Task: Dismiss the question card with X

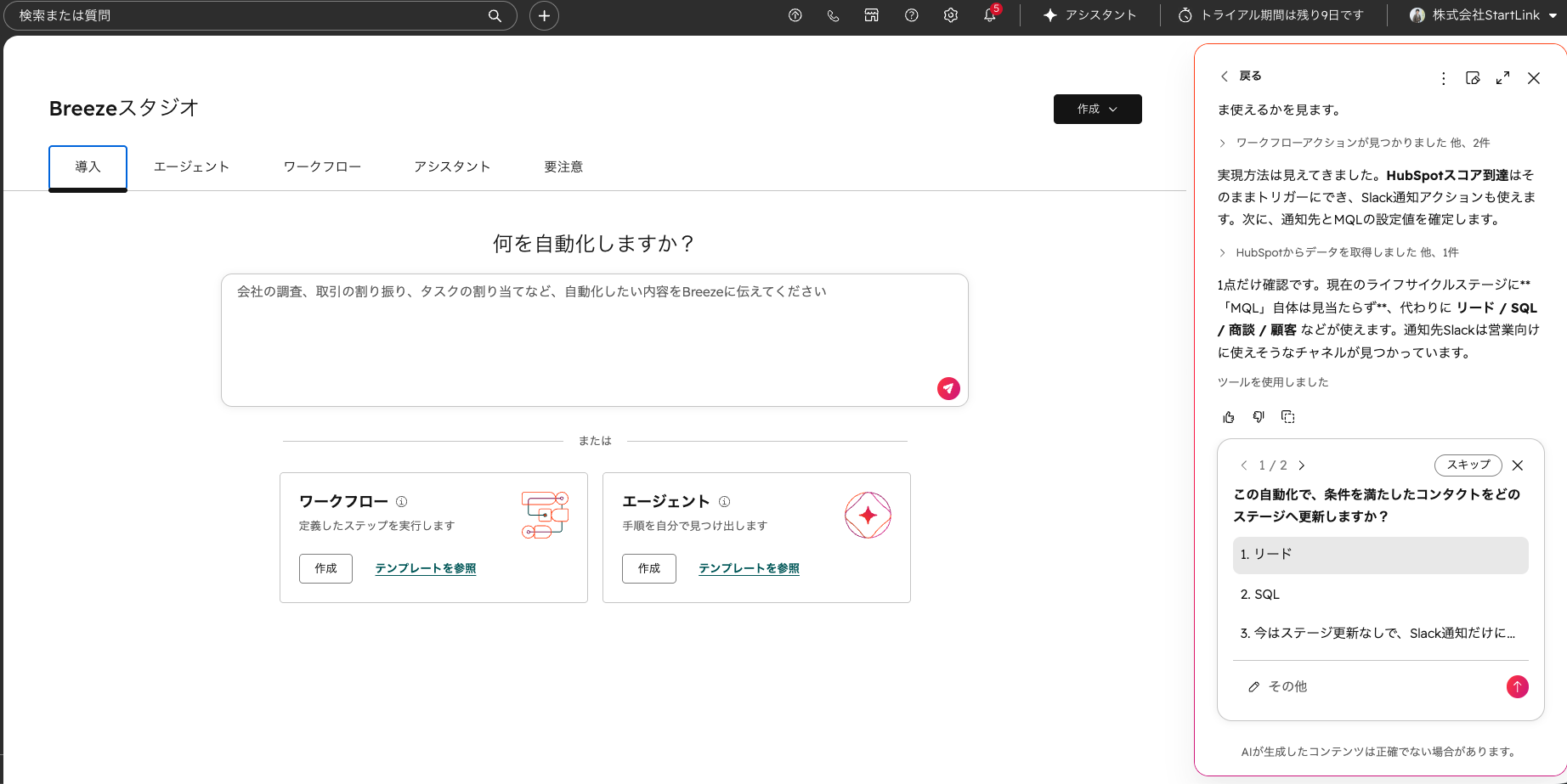Action: (1518, 465)
